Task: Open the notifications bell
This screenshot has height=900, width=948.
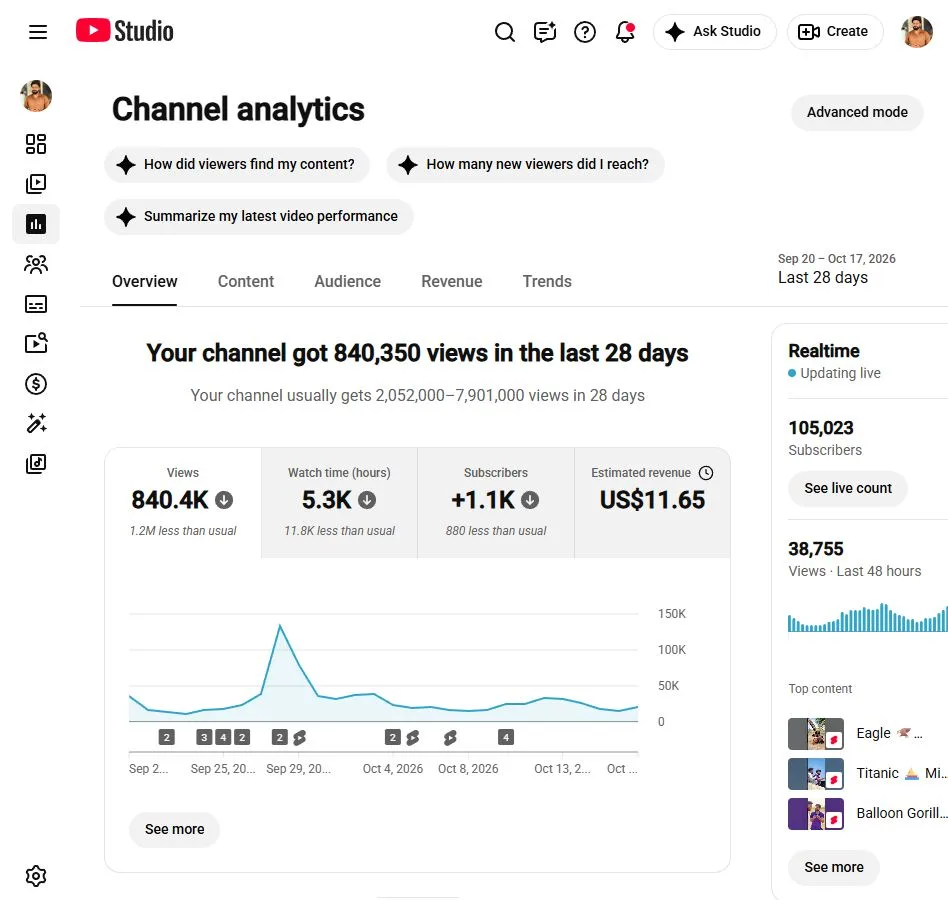Action: click(x=625, y=31)
